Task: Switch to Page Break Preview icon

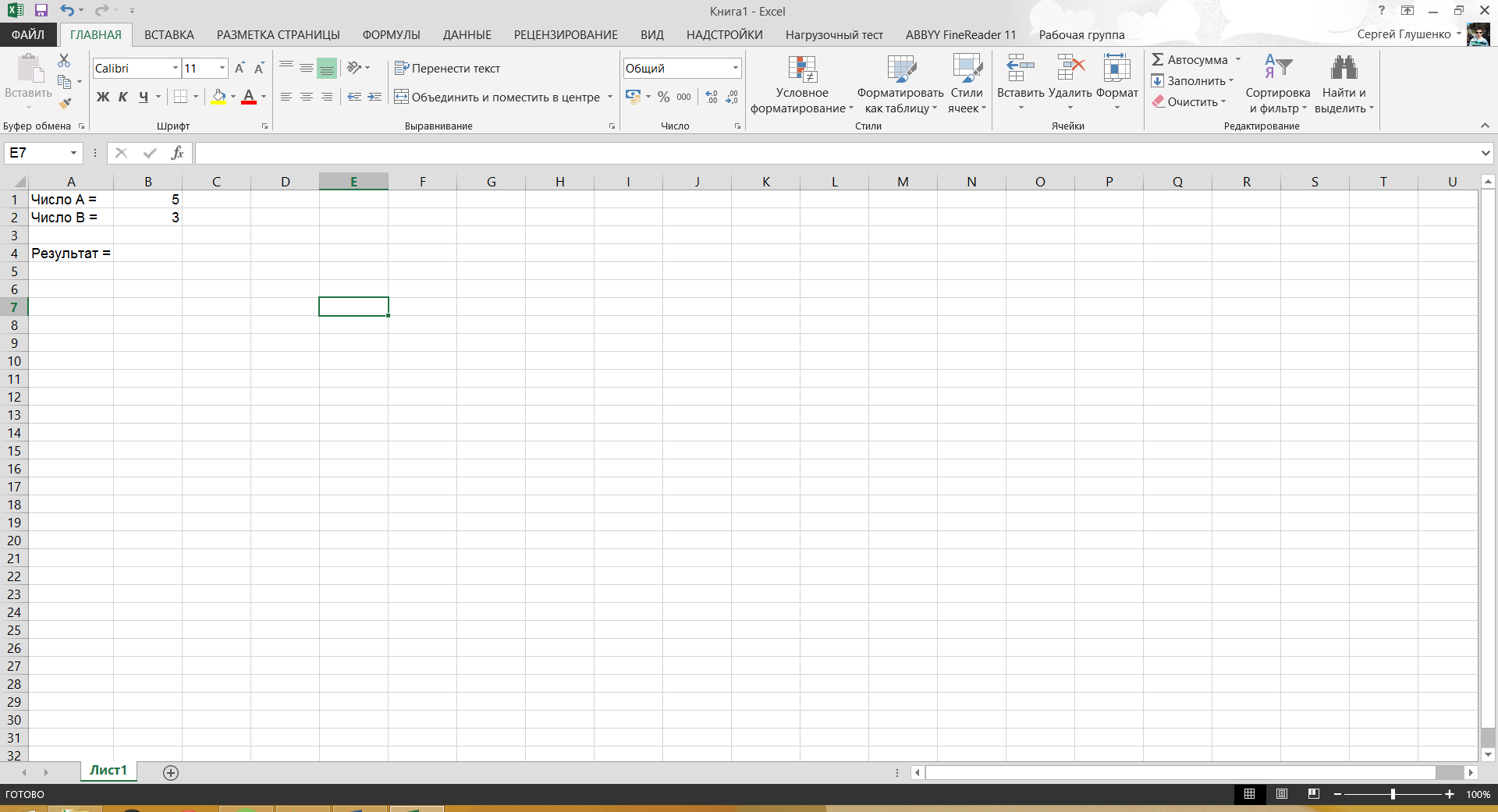Action: (x=1314, y=794)
